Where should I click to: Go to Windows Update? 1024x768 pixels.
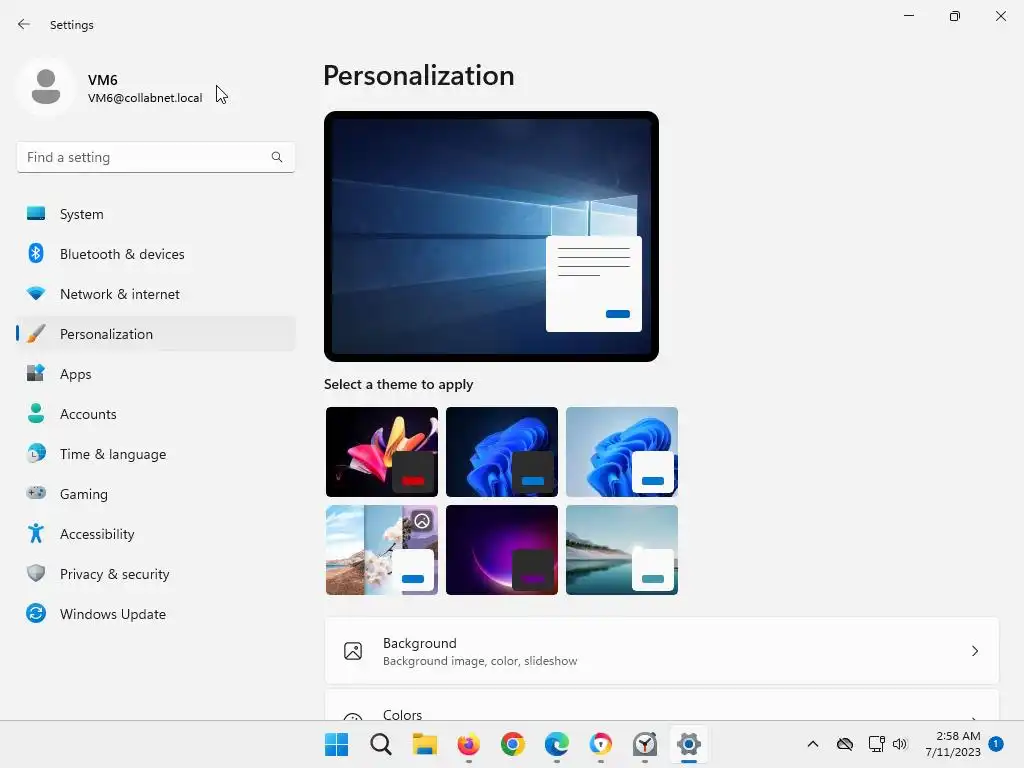click(x=156, y=613)
